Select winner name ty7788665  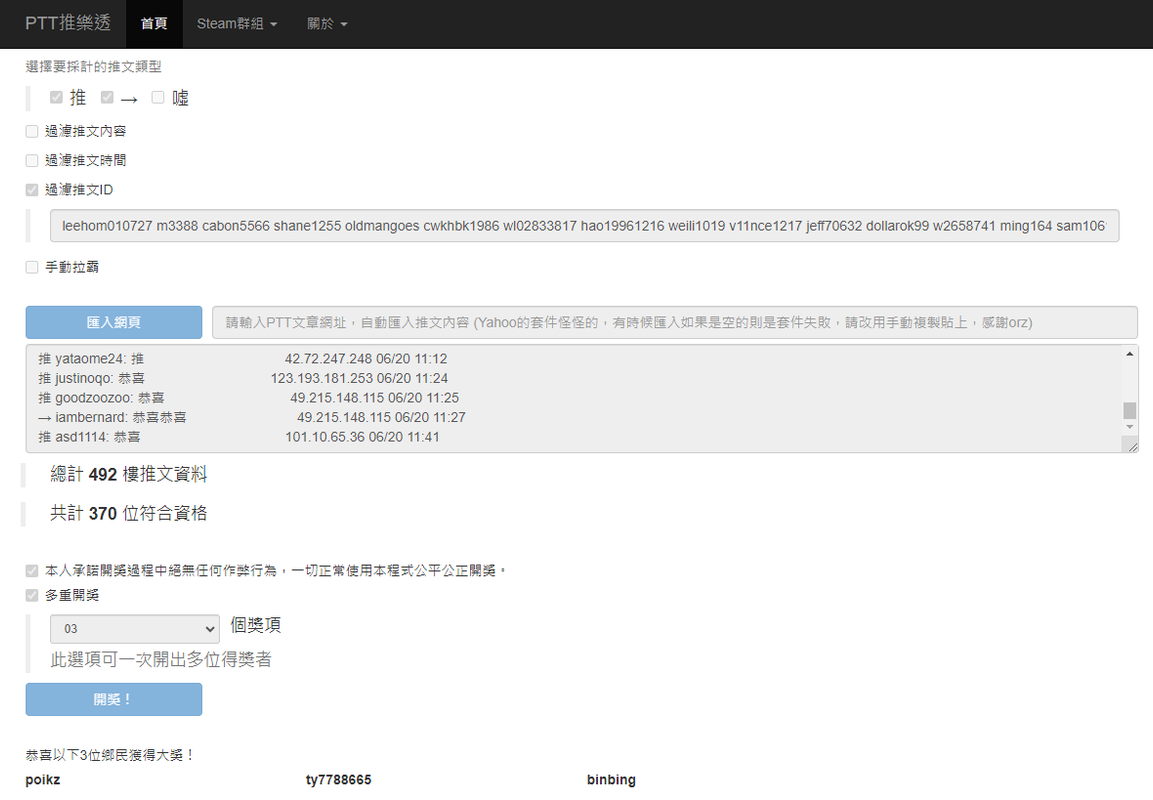point(338,779)
